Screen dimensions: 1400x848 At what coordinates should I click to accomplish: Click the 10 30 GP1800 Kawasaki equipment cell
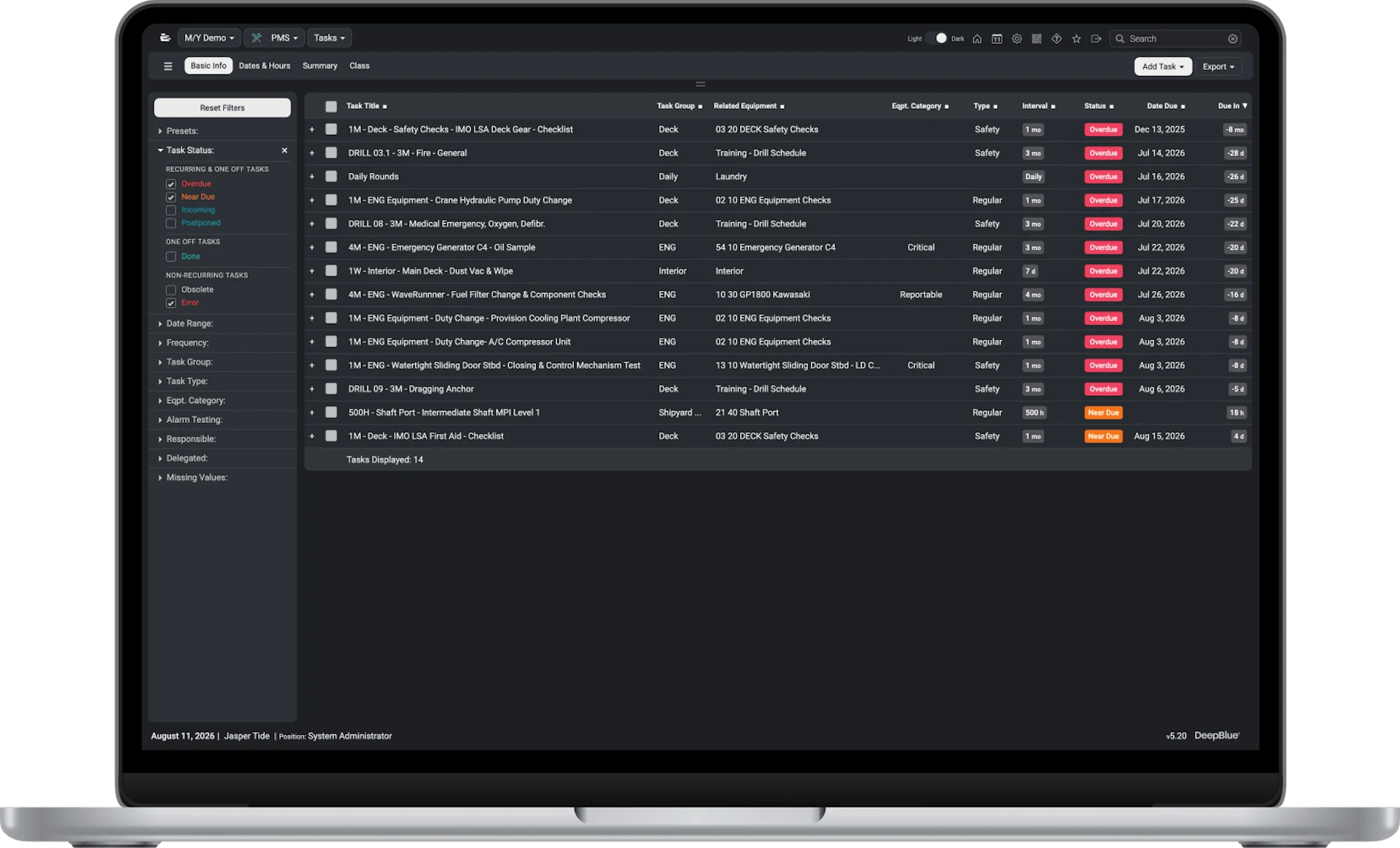[763, 295]
